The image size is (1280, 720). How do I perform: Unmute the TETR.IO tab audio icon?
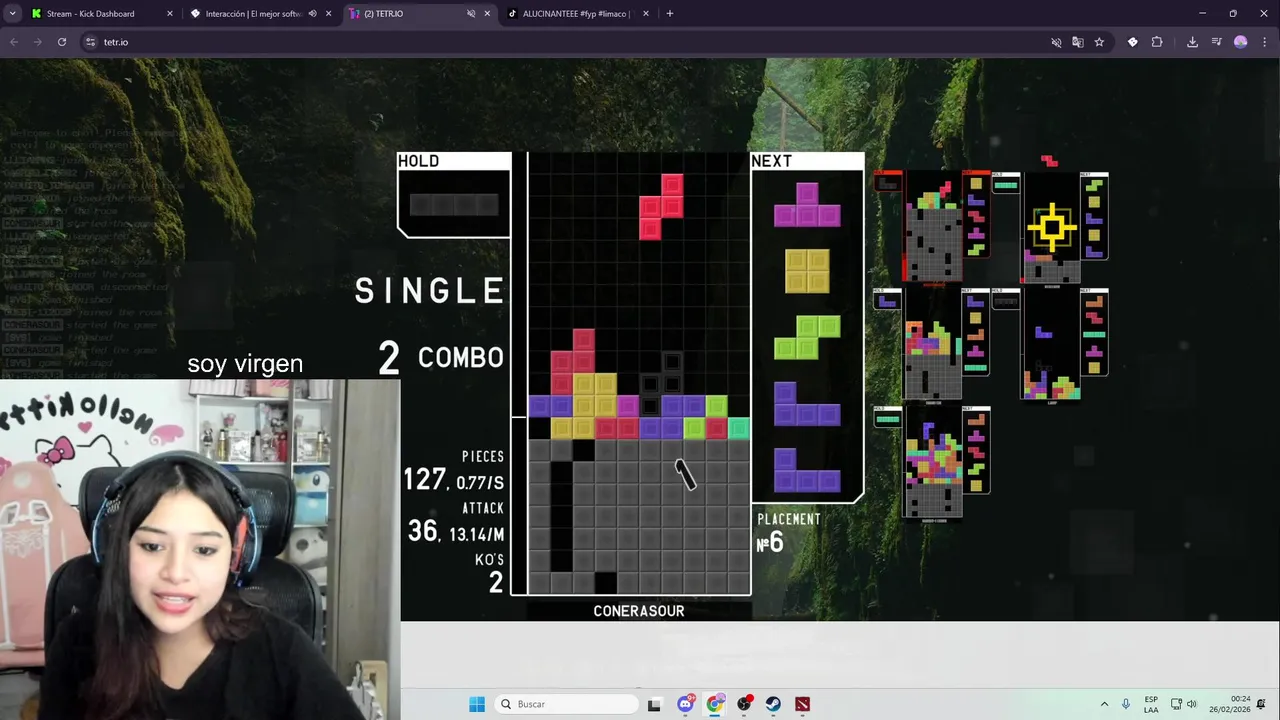471,14
